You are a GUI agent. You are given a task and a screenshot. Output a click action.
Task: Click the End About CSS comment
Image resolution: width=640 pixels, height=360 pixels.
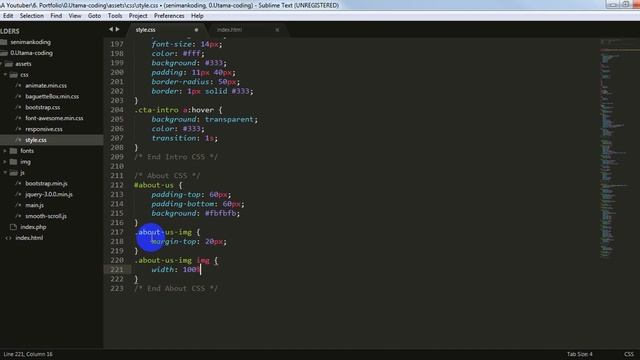176,289
